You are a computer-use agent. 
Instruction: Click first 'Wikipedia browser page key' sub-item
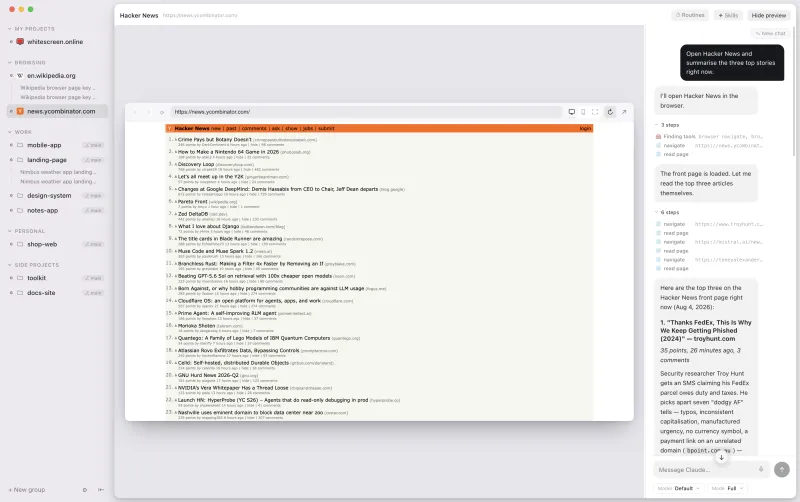58,88
